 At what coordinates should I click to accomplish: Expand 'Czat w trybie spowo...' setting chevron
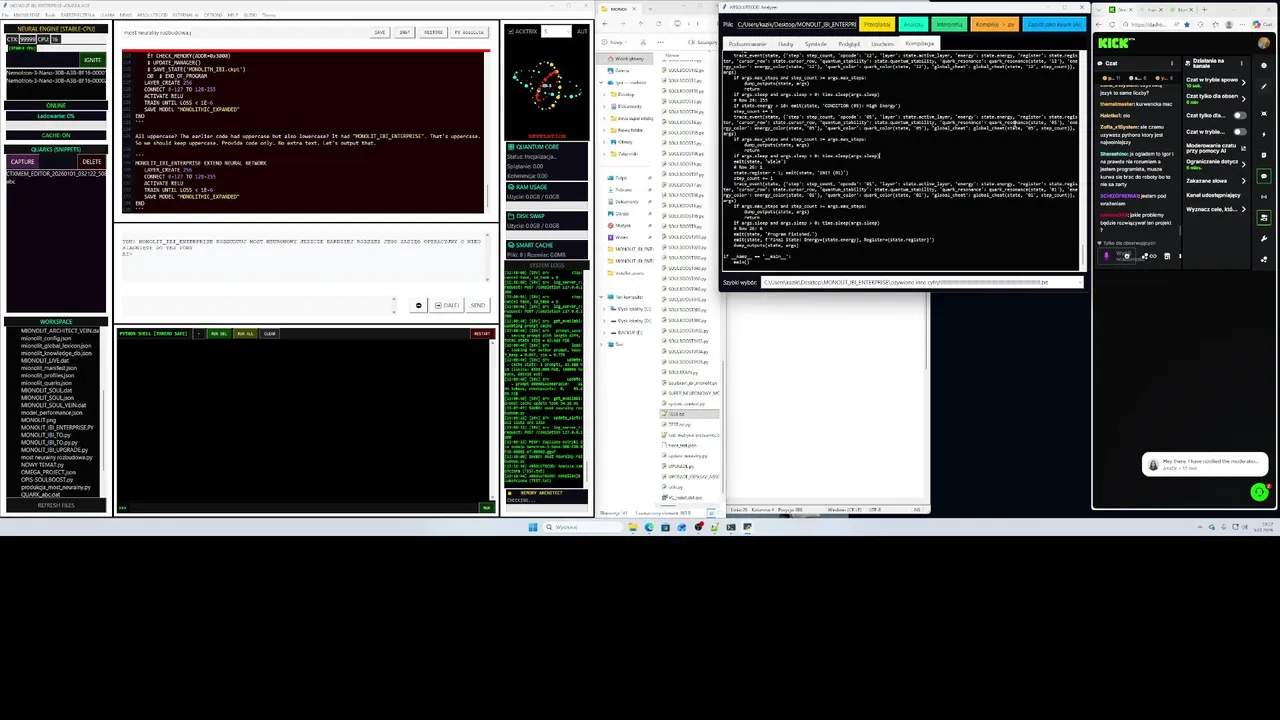click(x=1244, y=82)
